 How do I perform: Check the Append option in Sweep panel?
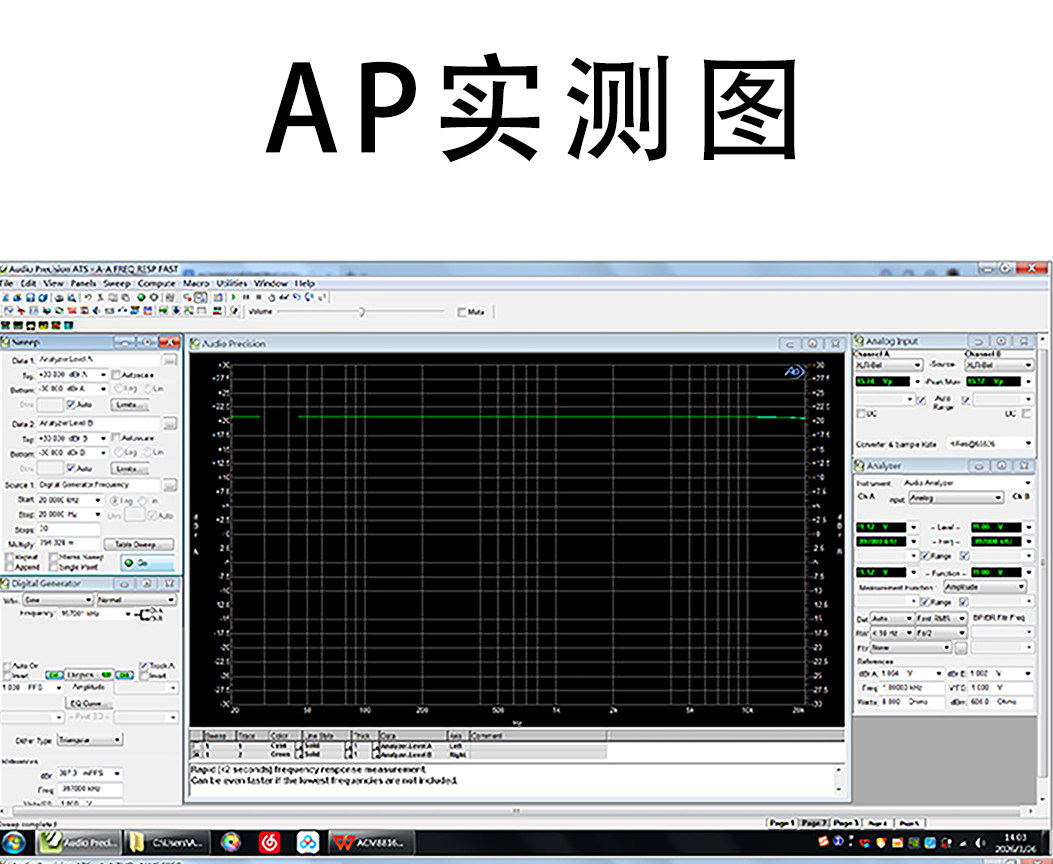[x=9, y=567]
